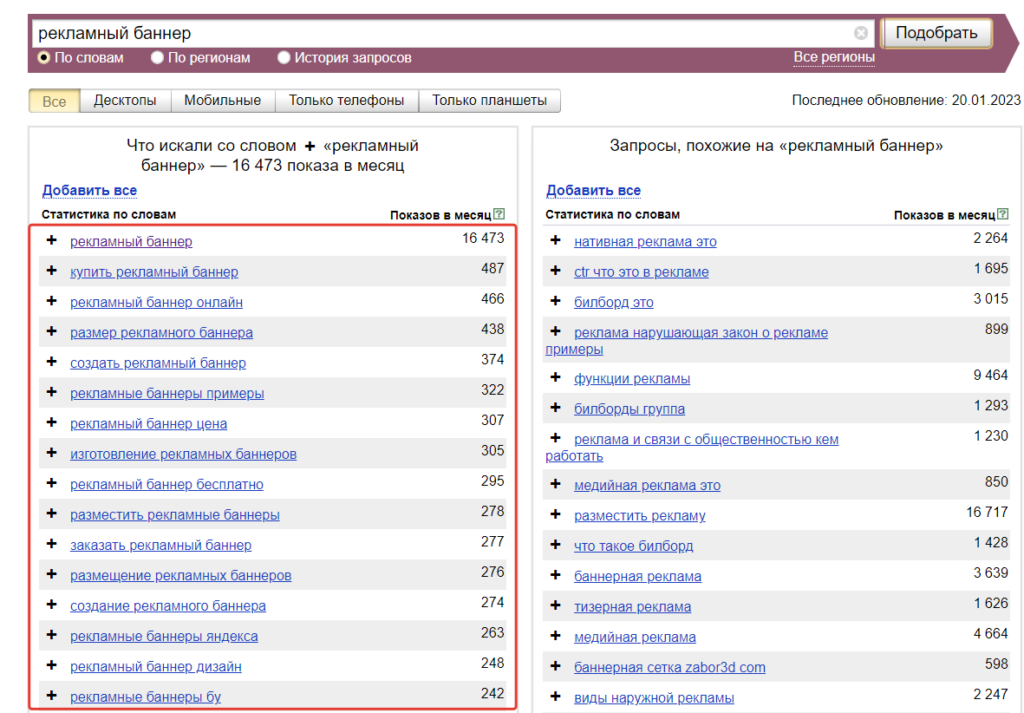Open 'размер рекламного баннера' query link
1024x713 pixels.
pyautogui.click(x=161, y=332)
